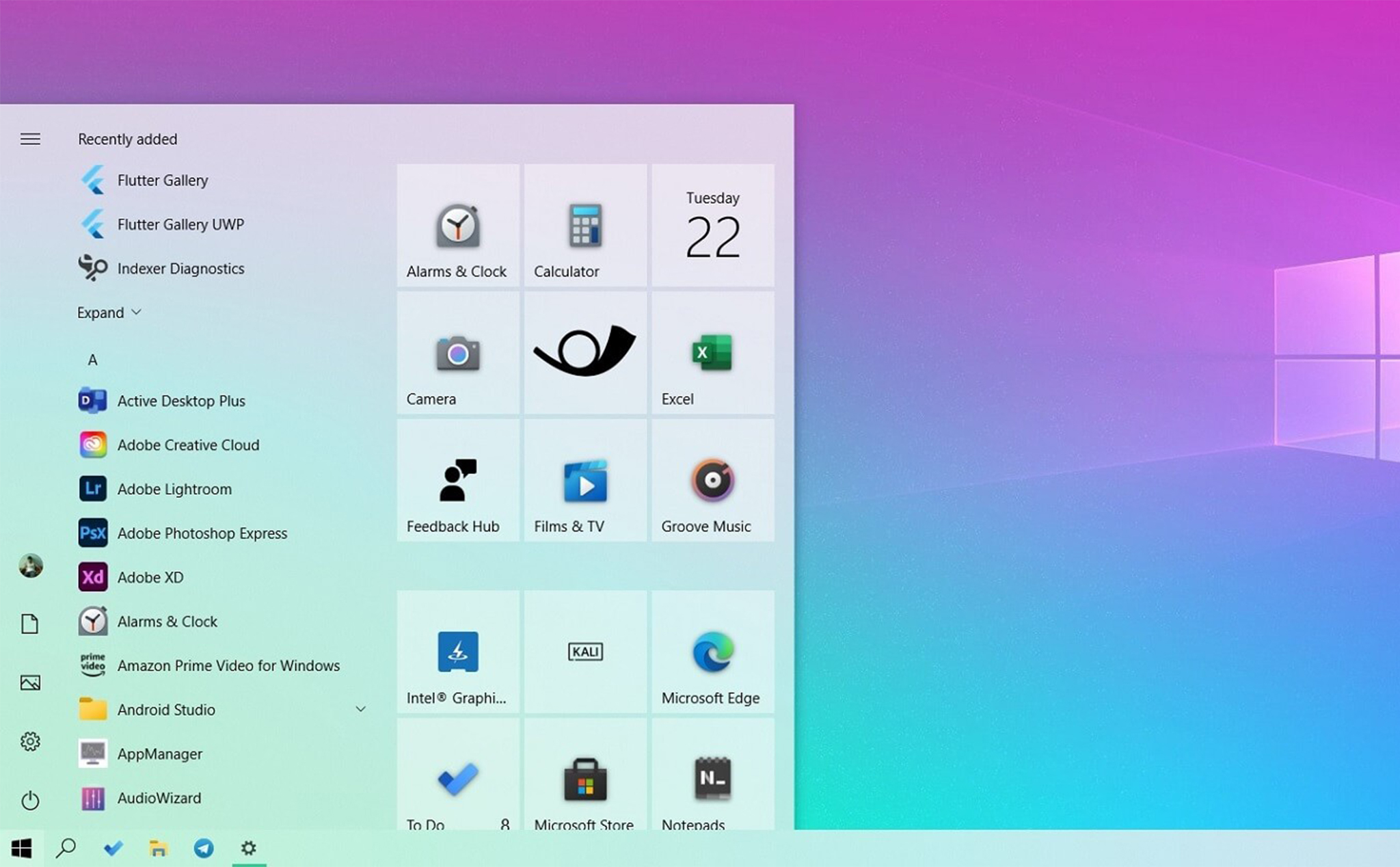Open the Groove Music tile
1400x867 pixels.
point(712,480)
